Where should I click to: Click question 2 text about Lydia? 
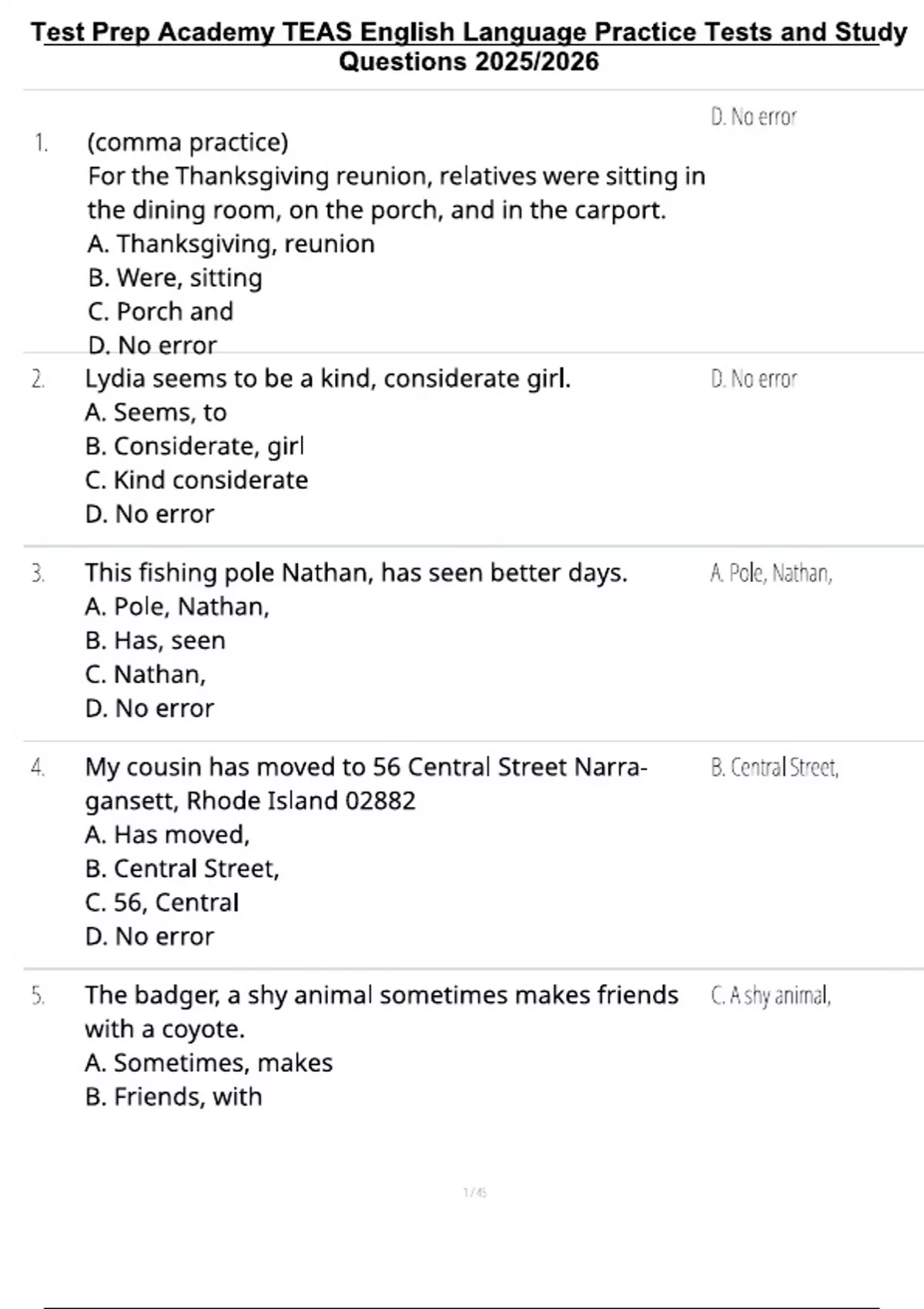328,379
